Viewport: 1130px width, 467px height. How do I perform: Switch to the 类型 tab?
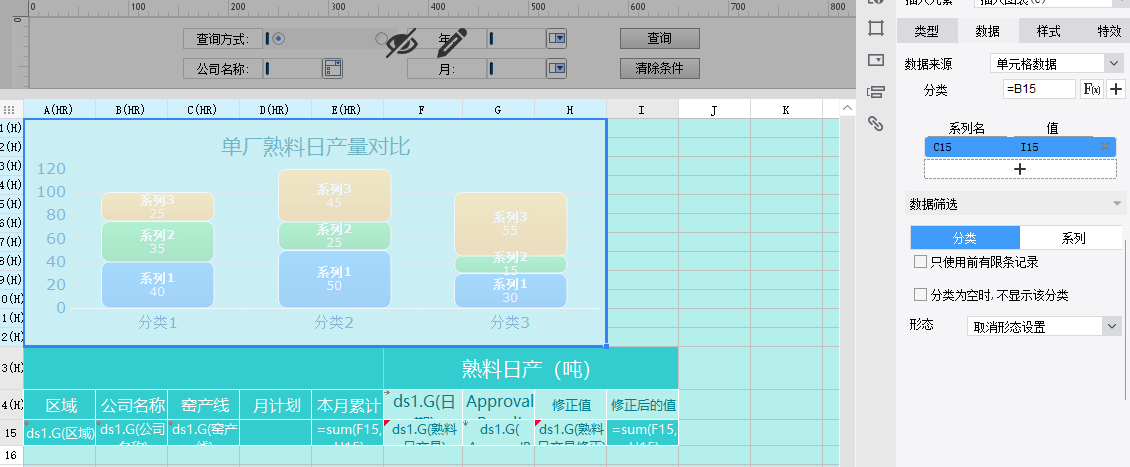tap(927, 31)
